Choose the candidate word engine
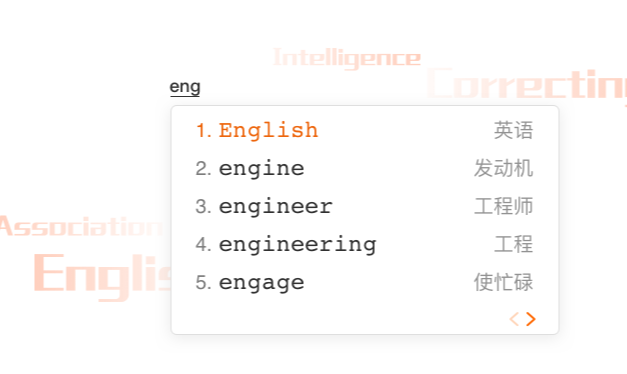627x374 pixels. [x=262, y=168]
